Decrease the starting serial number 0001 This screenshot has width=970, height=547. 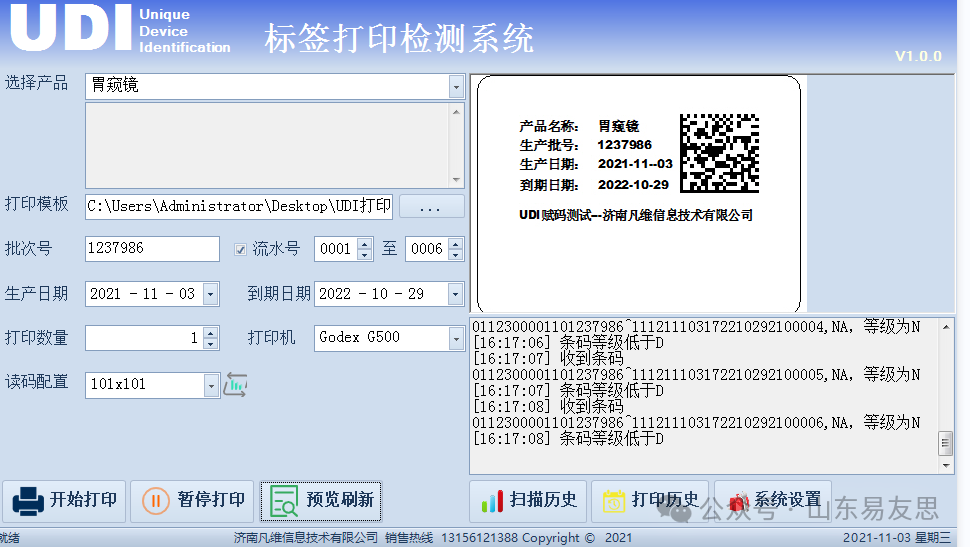(x=365, y=254)
